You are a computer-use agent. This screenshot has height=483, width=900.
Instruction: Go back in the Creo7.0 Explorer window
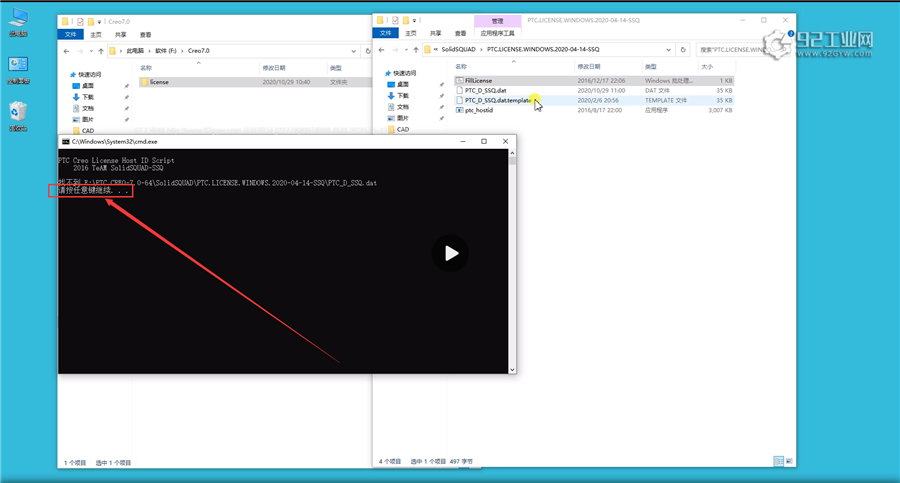67,51
